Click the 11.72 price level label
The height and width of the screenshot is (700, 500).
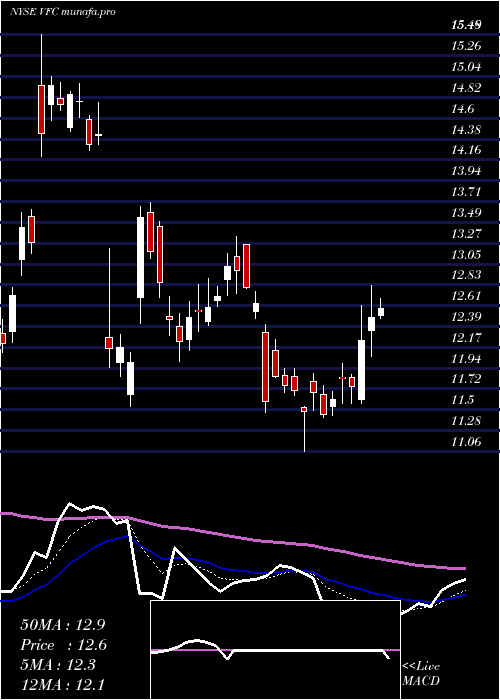(466, 379)
